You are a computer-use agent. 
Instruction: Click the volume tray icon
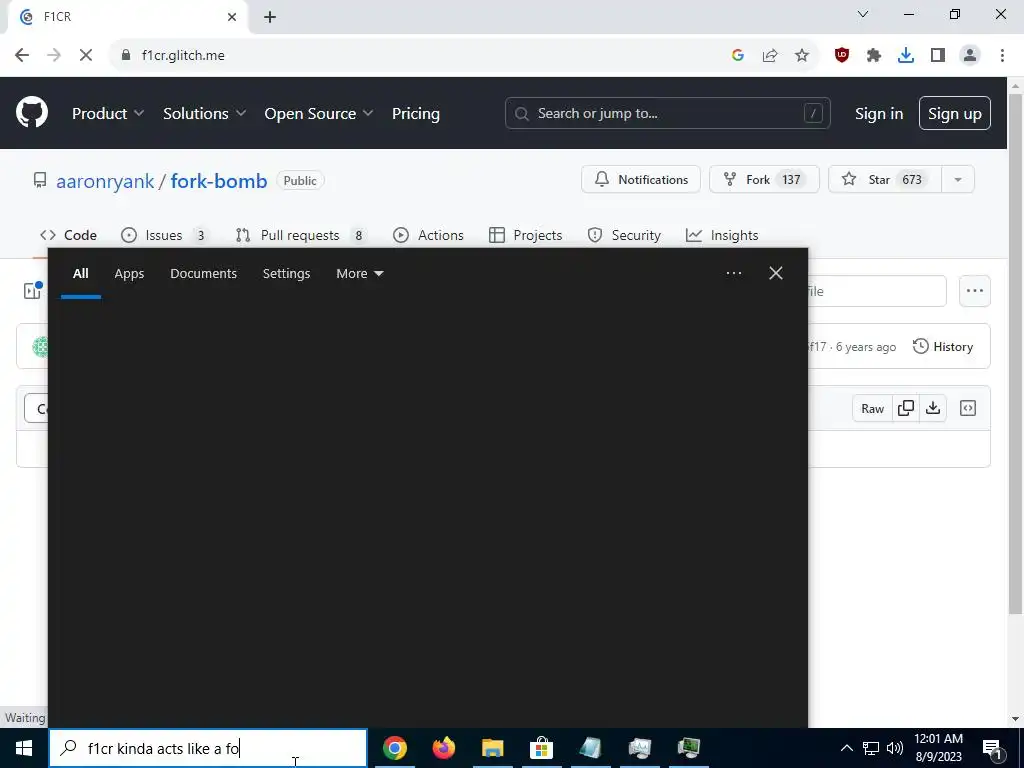[895, 748]
